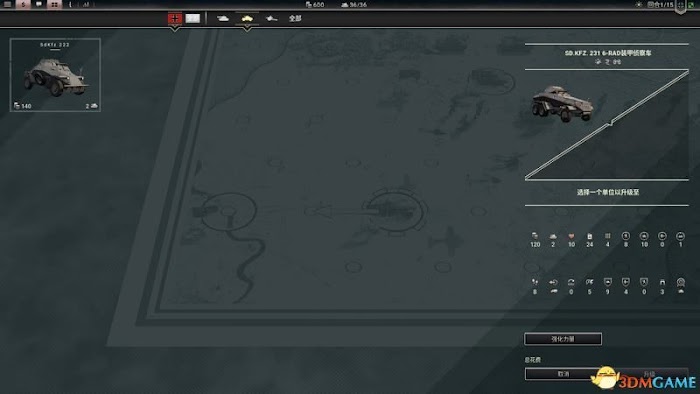Click the SD.KFZ. 231 vehicle preview image

[x=562, y=104]
